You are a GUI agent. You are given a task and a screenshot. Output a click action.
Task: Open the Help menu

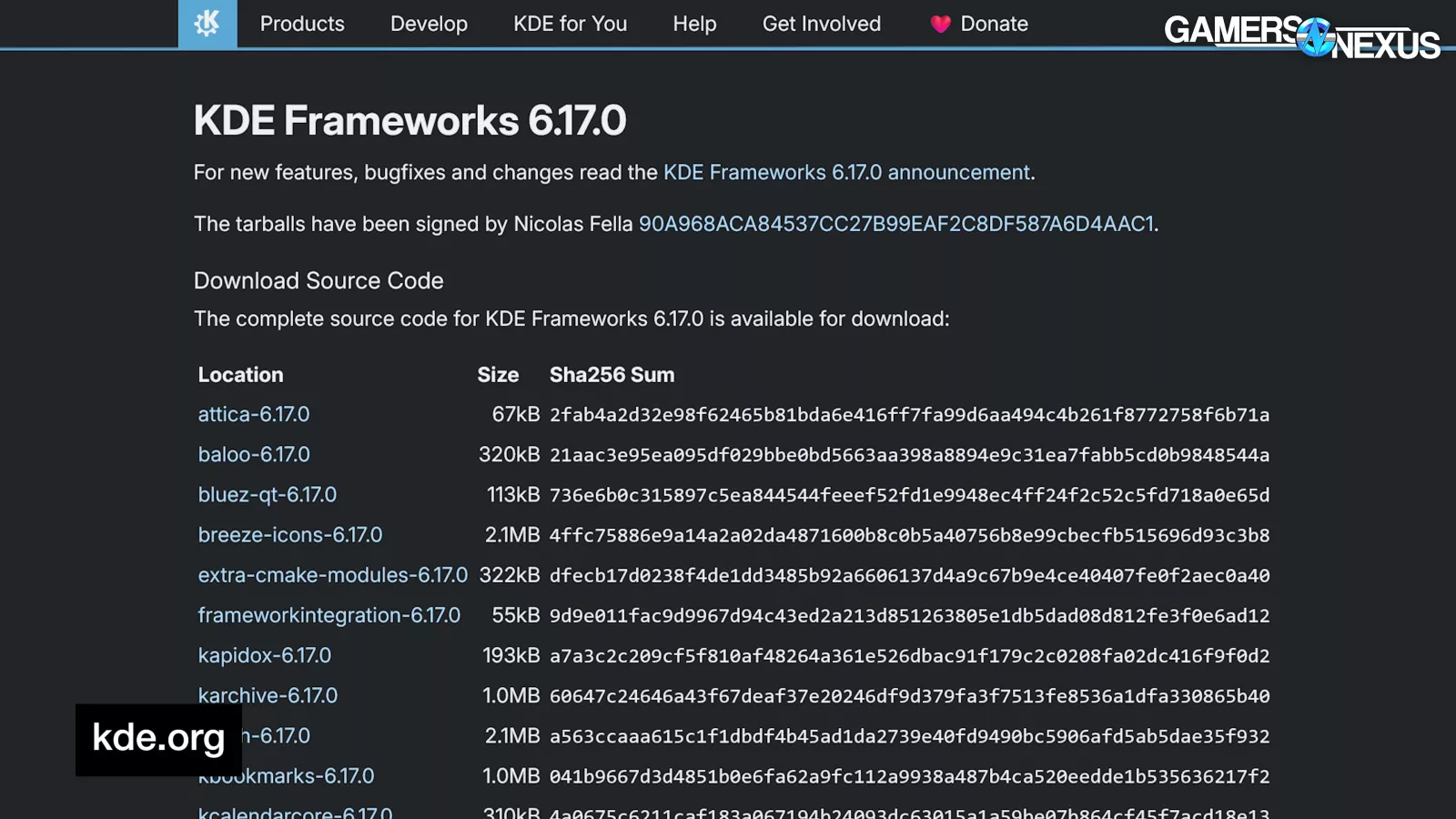(x=694, y=25)
